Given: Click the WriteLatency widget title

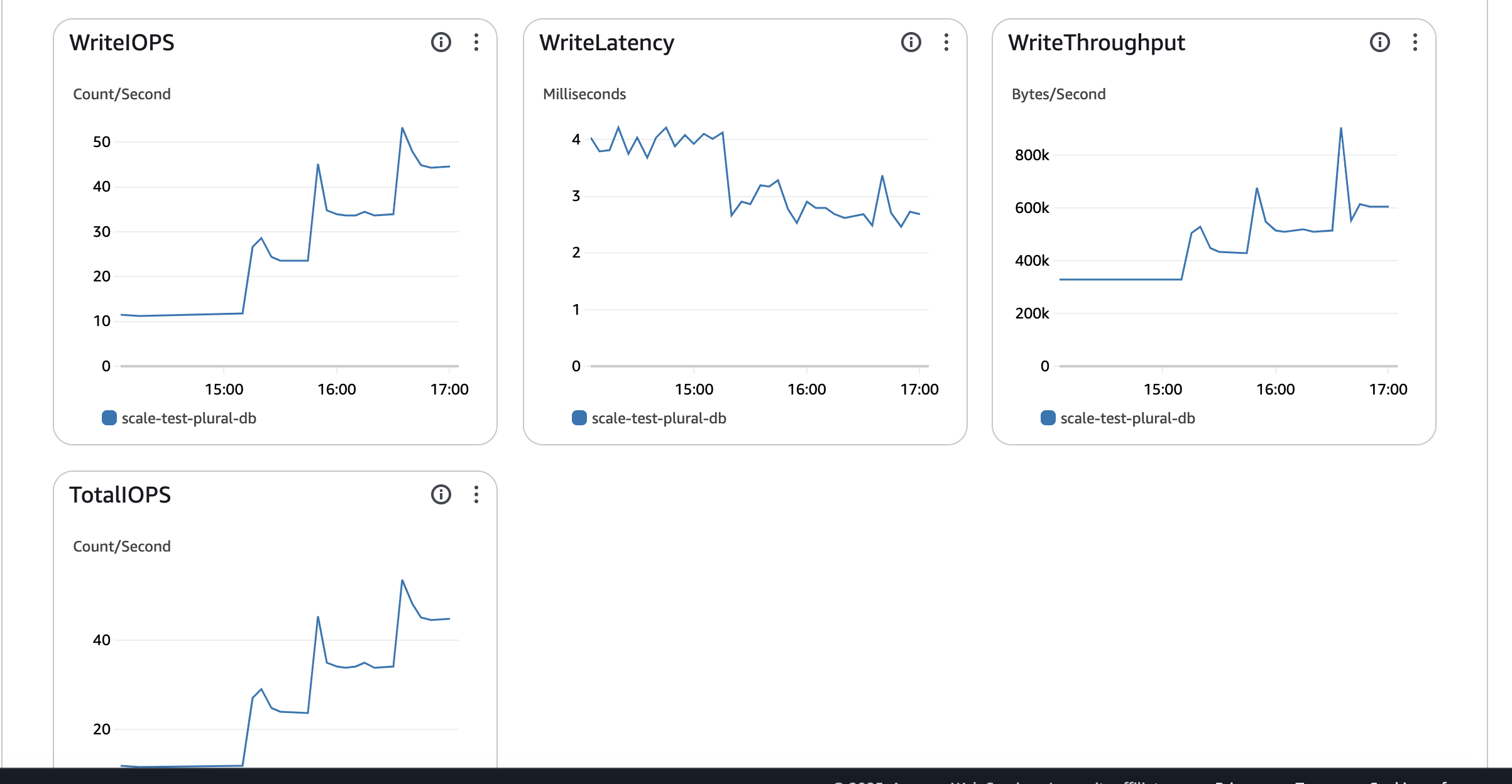Looking at the screenshot, I should click(606, 43).
